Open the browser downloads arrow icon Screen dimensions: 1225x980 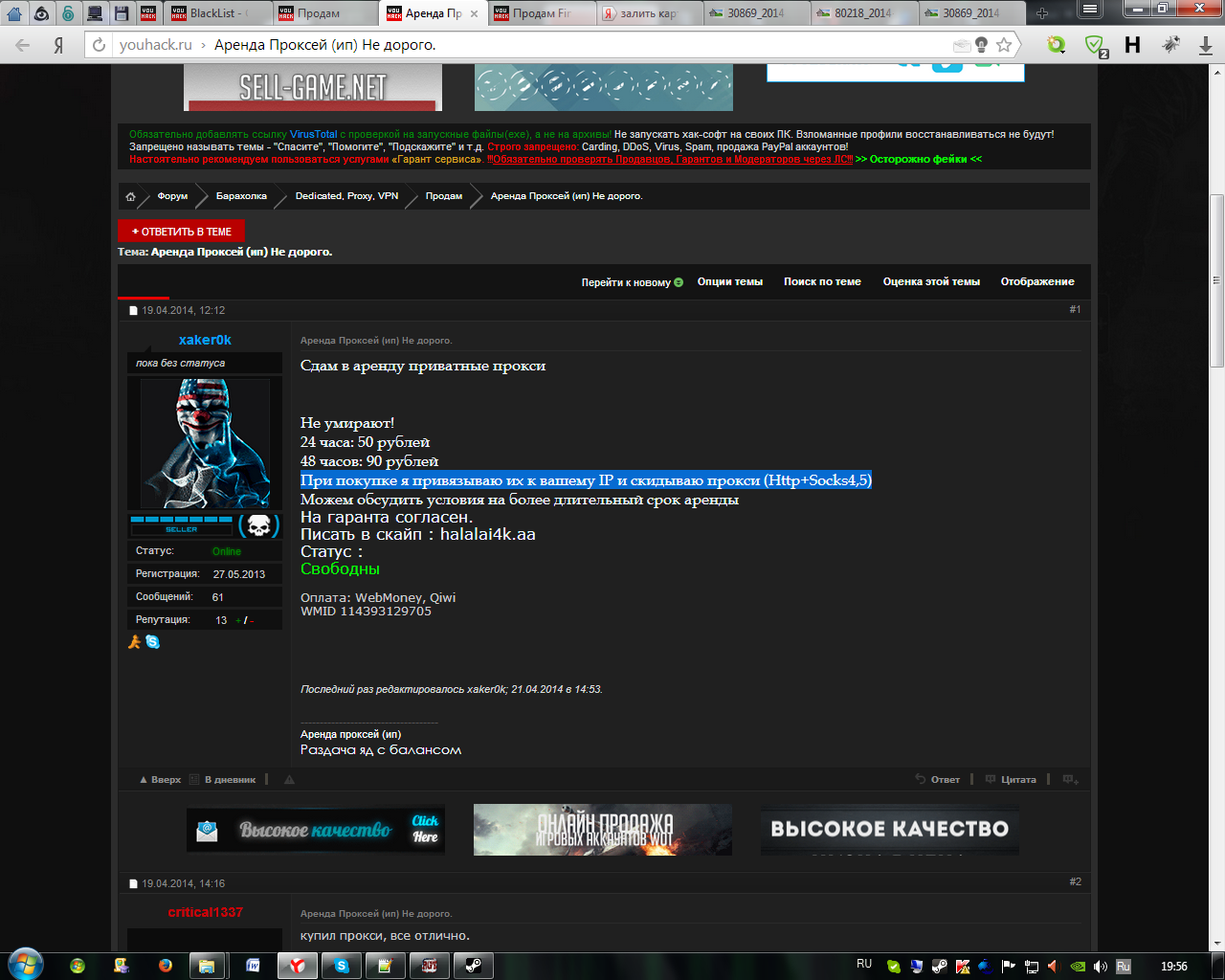click(1205, 45)
